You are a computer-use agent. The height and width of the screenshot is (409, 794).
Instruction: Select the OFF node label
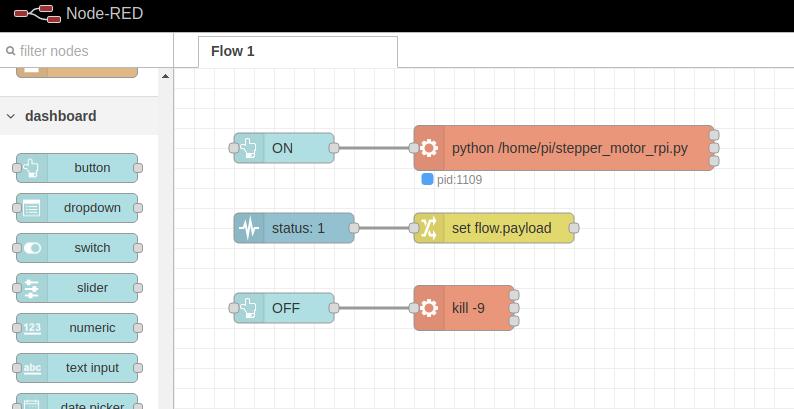point(286,308)
